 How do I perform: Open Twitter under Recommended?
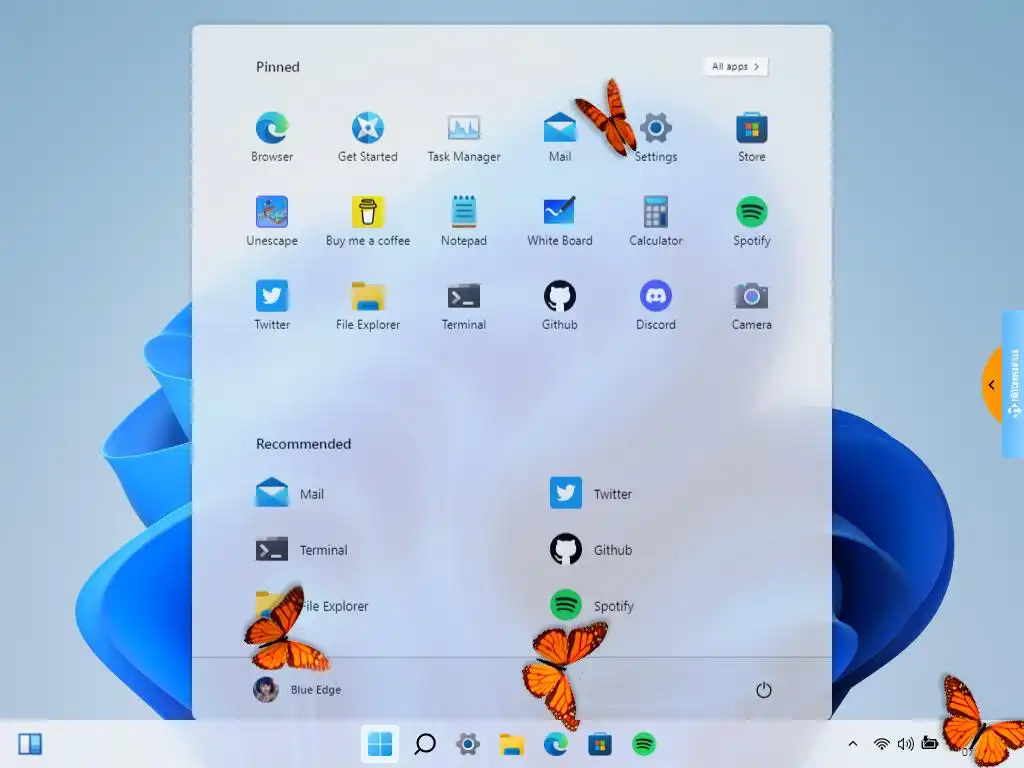point(590,494)
